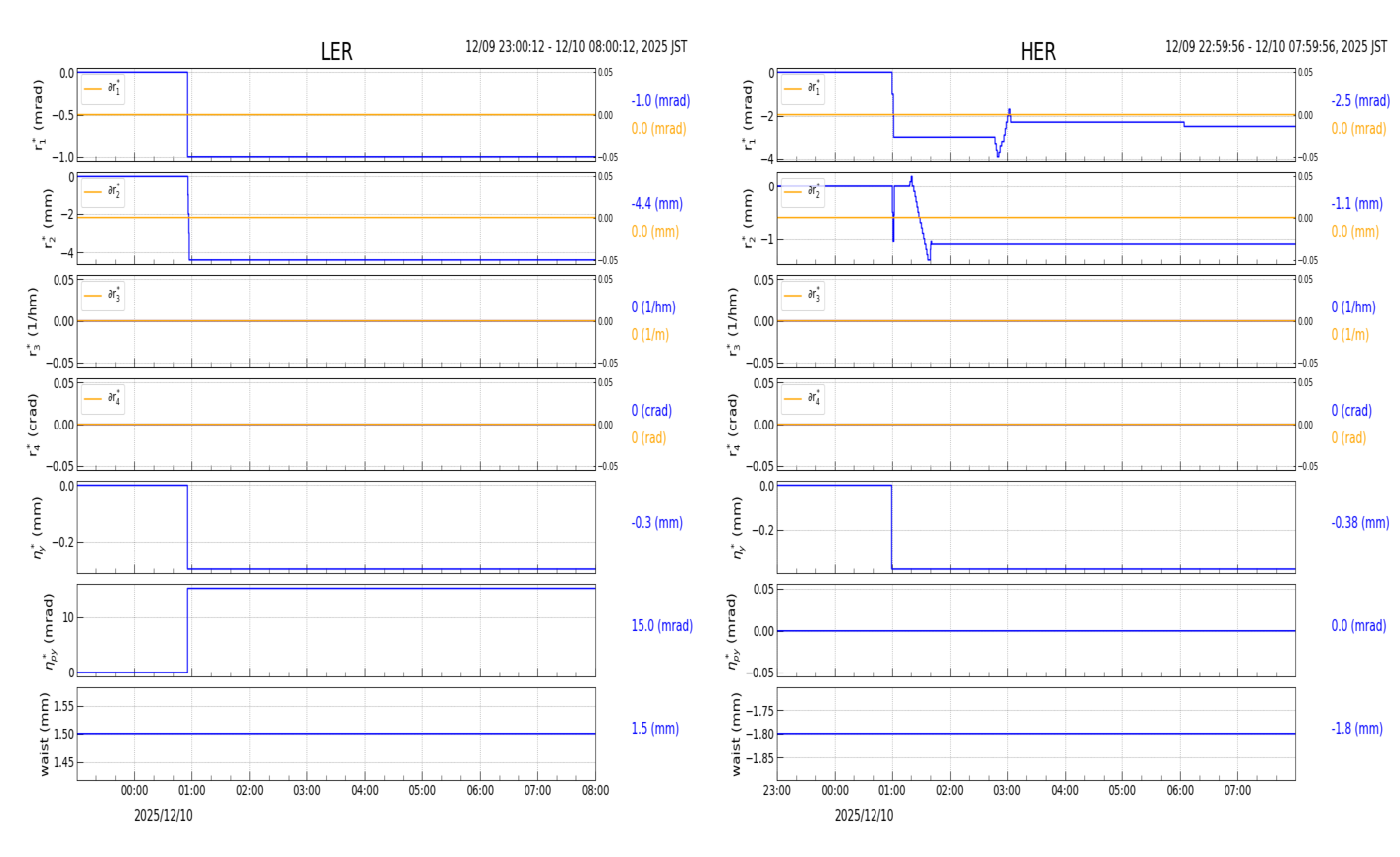Click the ∂r1* legend entry in LER
The height and width of the screenshot is (857, 1400).
pos(102,89)
